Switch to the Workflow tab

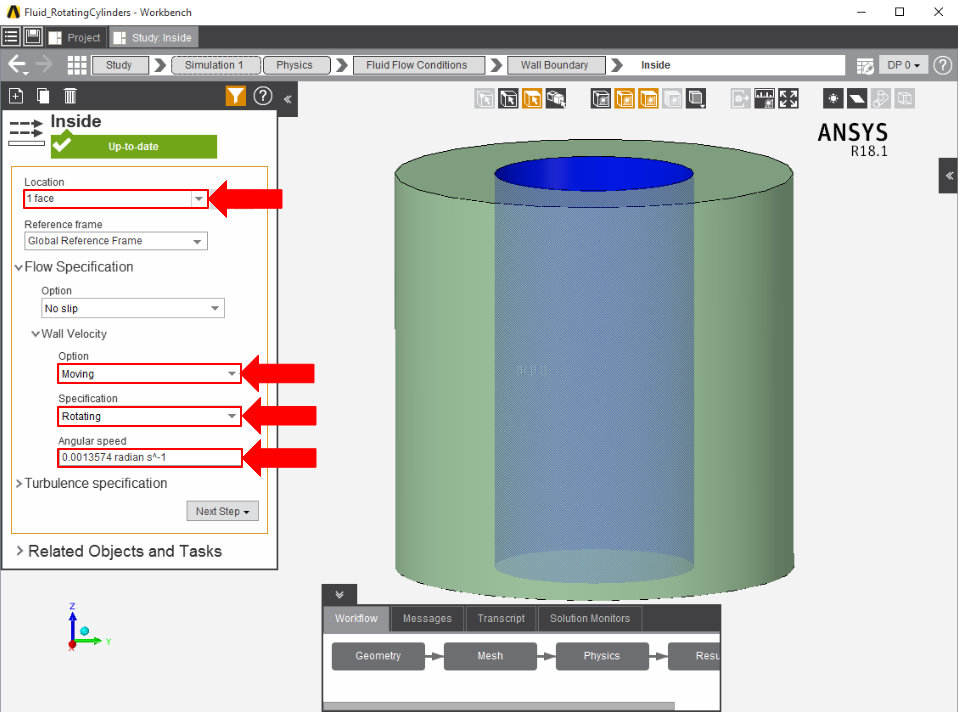[356, 618]
